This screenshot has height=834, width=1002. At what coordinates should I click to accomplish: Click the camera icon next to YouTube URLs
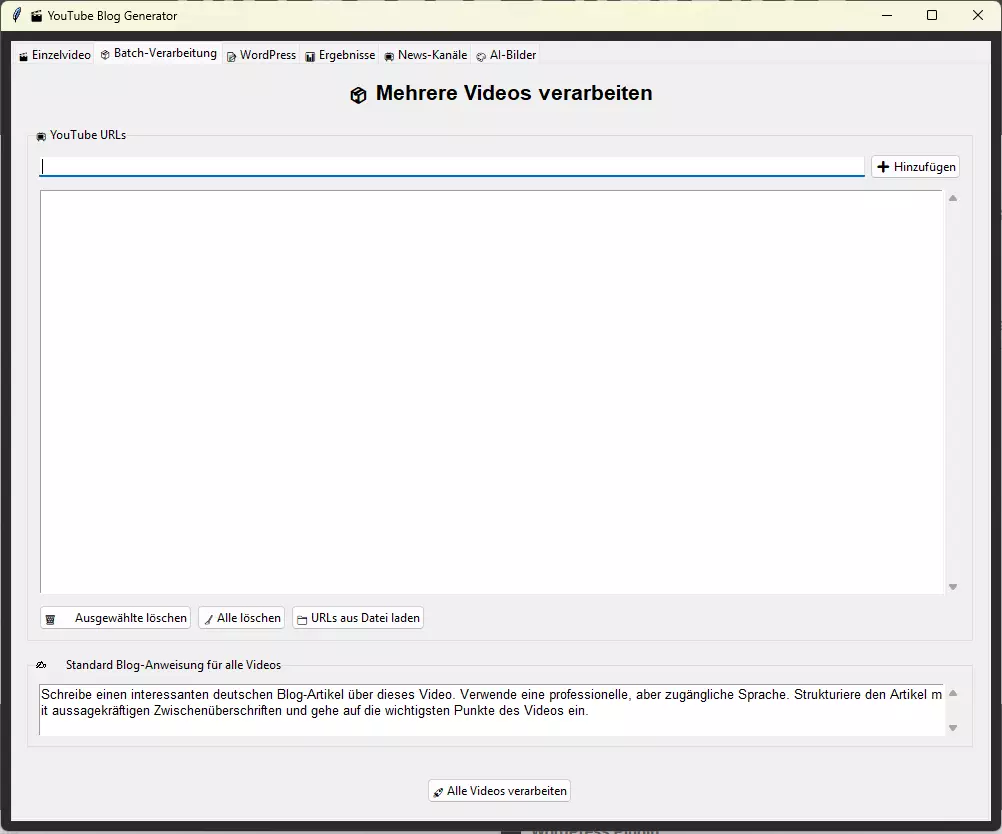click(41, 136)
